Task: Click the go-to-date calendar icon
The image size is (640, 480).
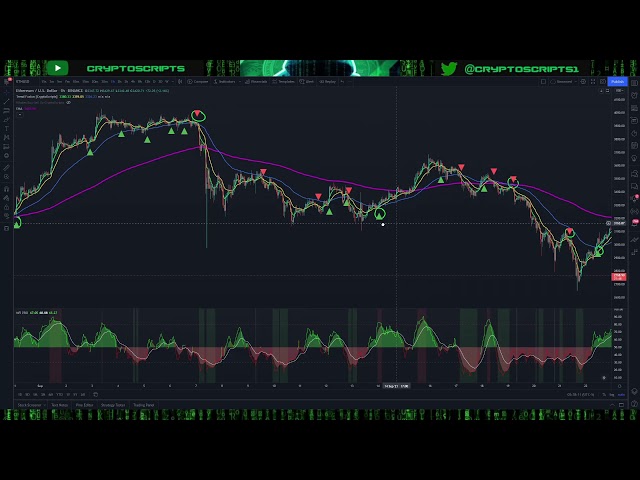Action: pos(96,394)
